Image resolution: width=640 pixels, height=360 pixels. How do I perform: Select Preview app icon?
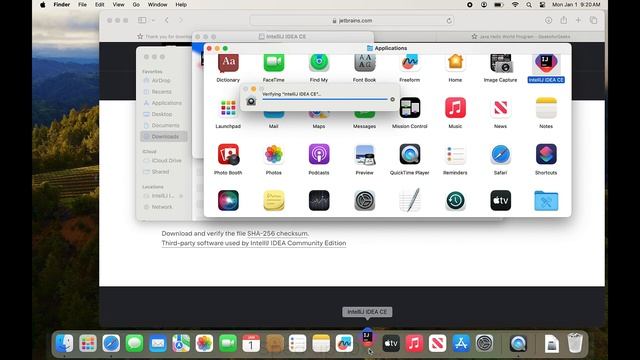coord(364,154)
